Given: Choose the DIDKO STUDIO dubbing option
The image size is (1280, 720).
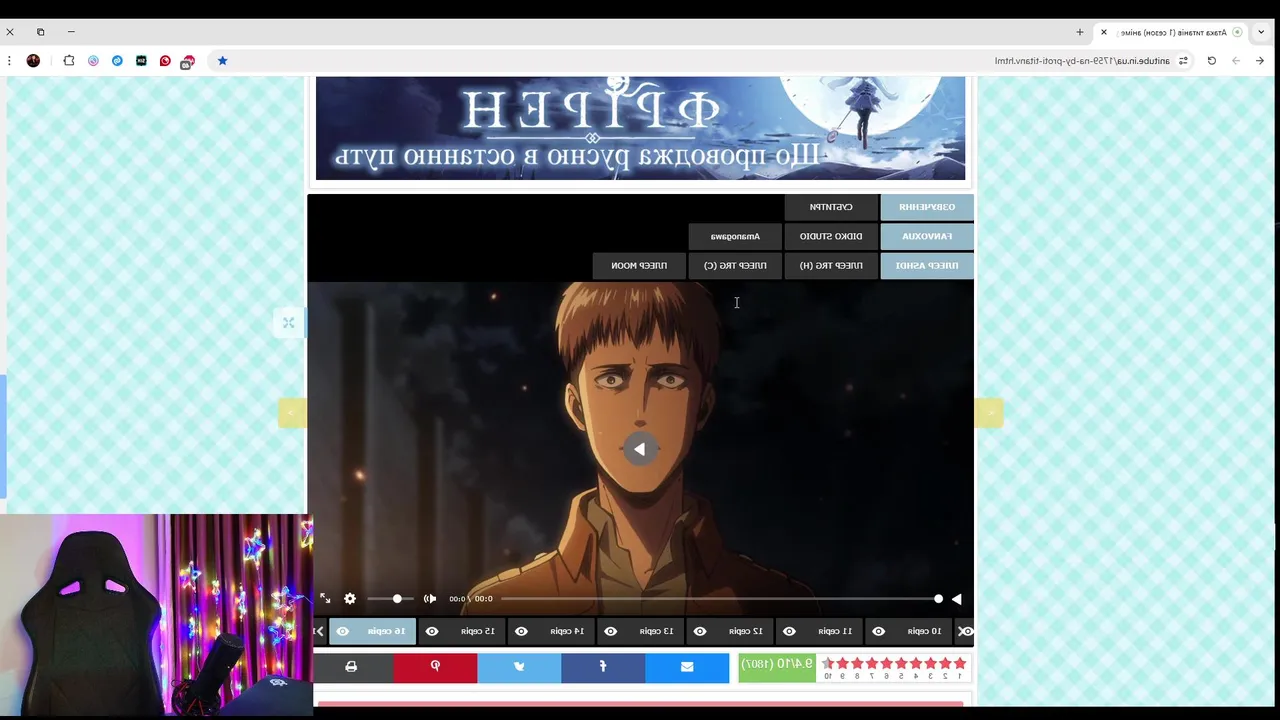Looking at the screenshot, I should 831,237.
